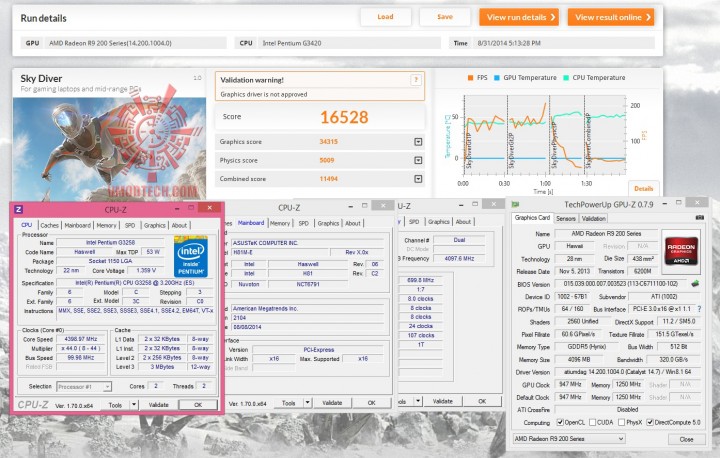This screenshot has height=458, width=720.
Task: Click the Driver Version field in GPU-Z
Action: pyautogui.click(x=627, y=372)
